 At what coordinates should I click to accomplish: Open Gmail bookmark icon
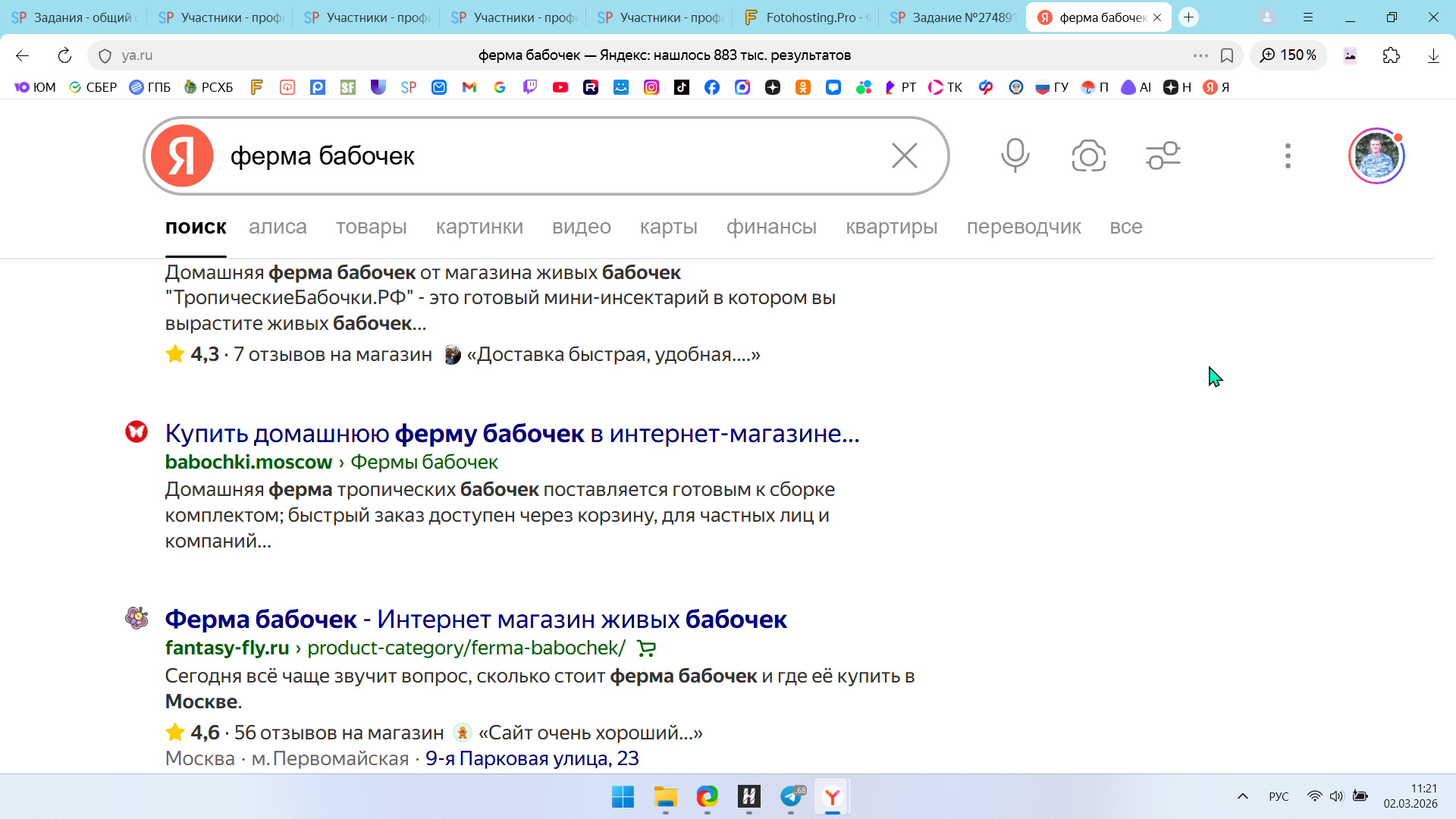click(x=469, y=87)
